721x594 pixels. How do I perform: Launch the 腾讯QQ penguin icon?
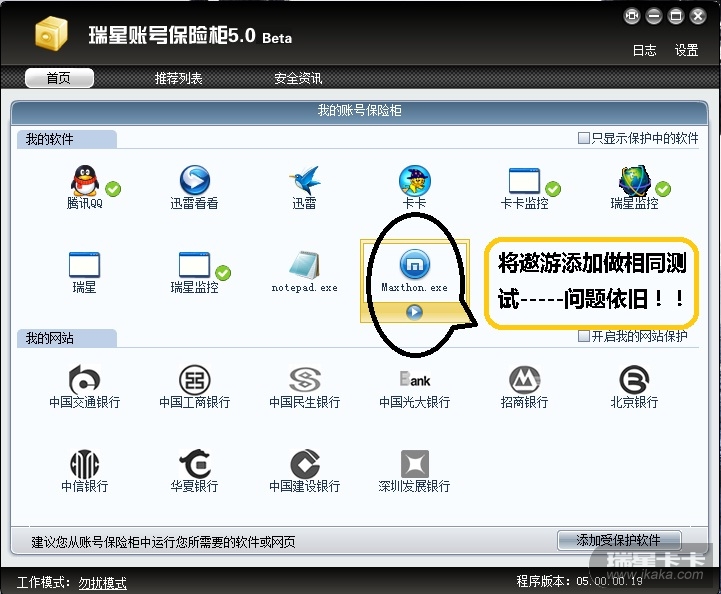pyautogui.click(x=85, y=180)
